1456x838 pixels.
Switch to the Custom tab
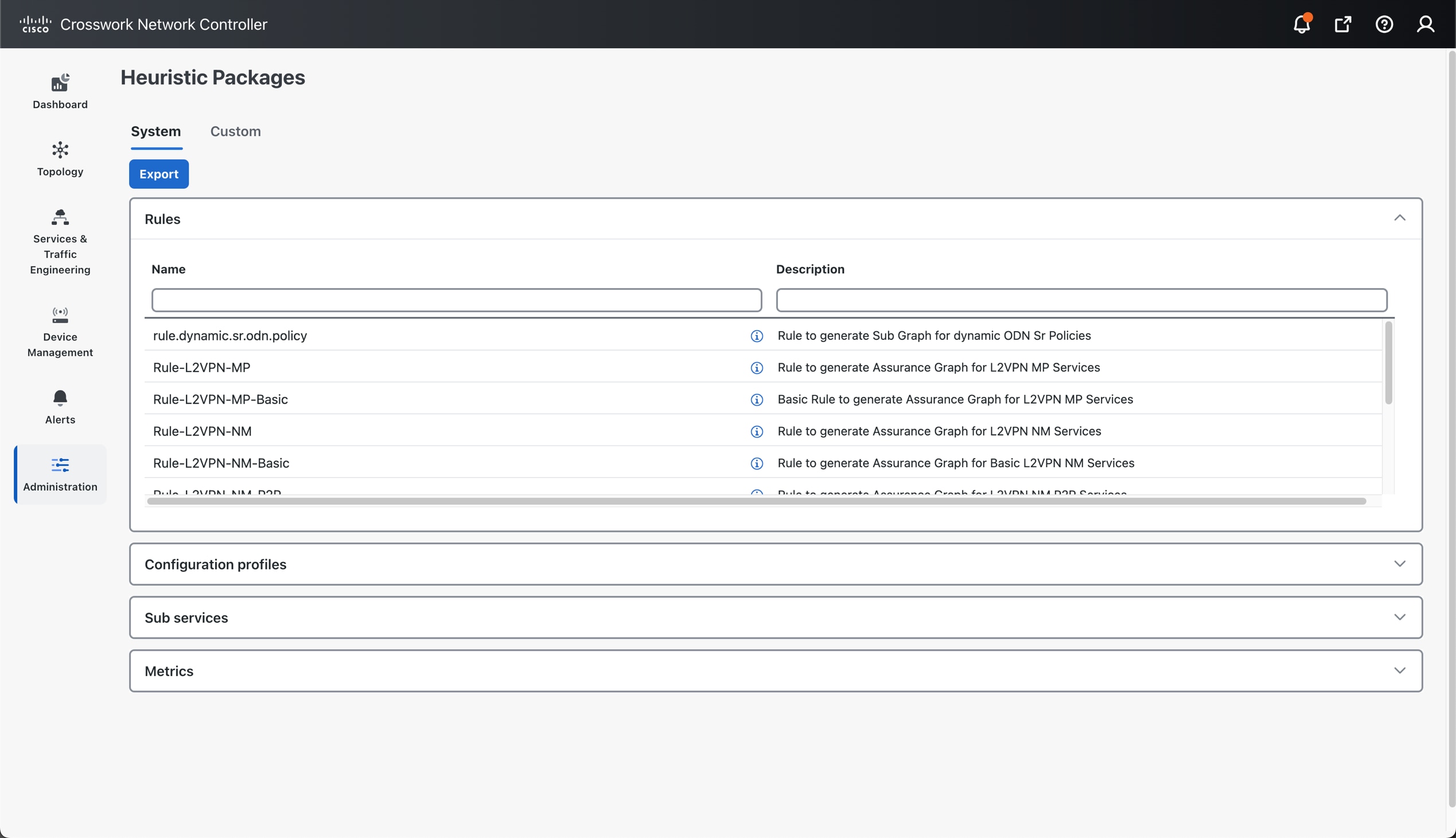(x=235, y=131)
